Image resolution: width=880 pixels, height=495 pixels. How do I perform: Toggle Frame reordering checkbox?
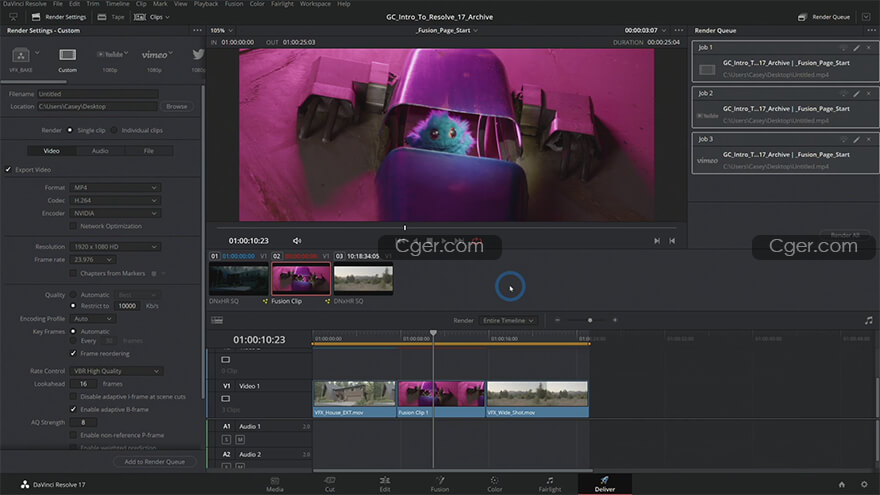(73, 354)
